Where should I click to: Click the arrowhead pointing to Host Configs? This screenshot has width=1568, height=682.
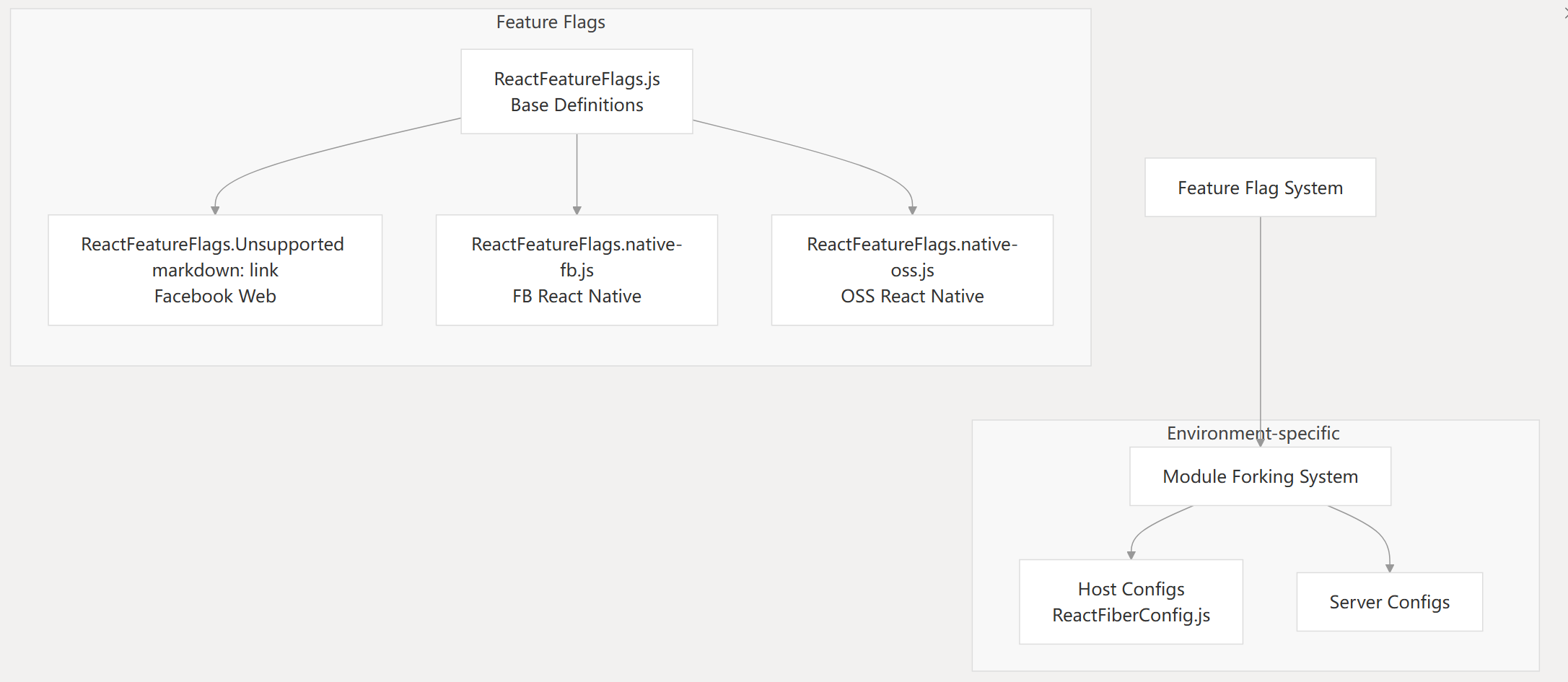(1131, 555)
